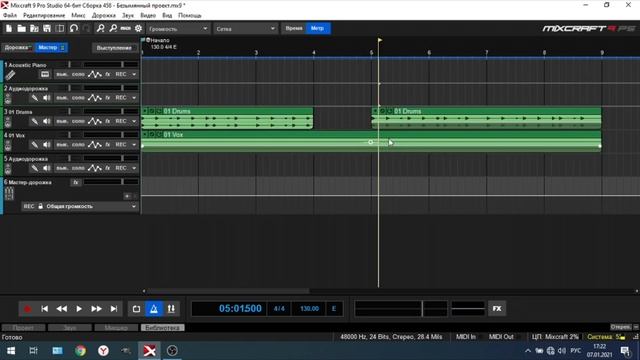
Task: Open fx on the 01 Drums track
Action: 108,121
